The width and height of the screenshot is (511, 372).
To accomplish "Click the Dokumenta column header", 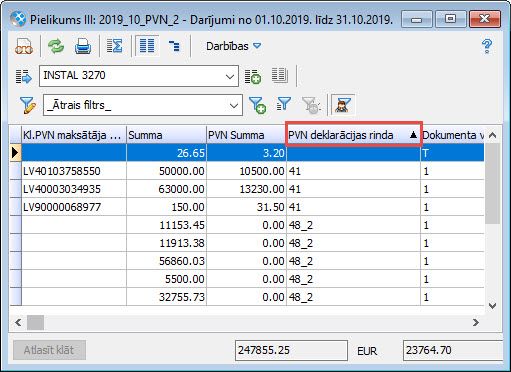I will pos(452,135).
